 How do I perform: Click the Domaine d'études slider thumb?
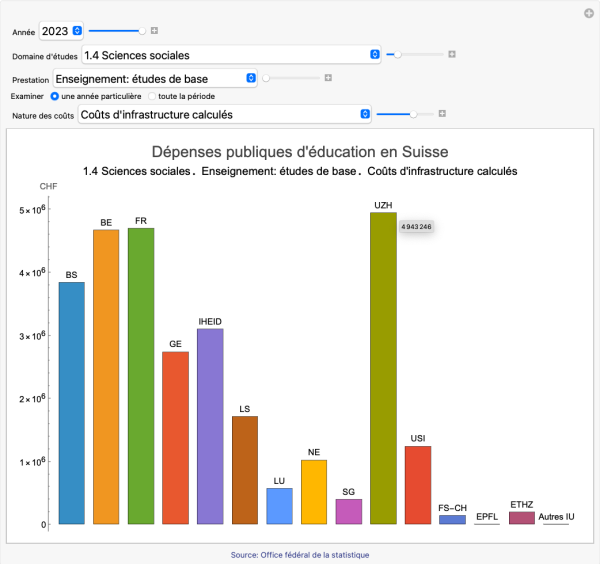coord(398,55)
